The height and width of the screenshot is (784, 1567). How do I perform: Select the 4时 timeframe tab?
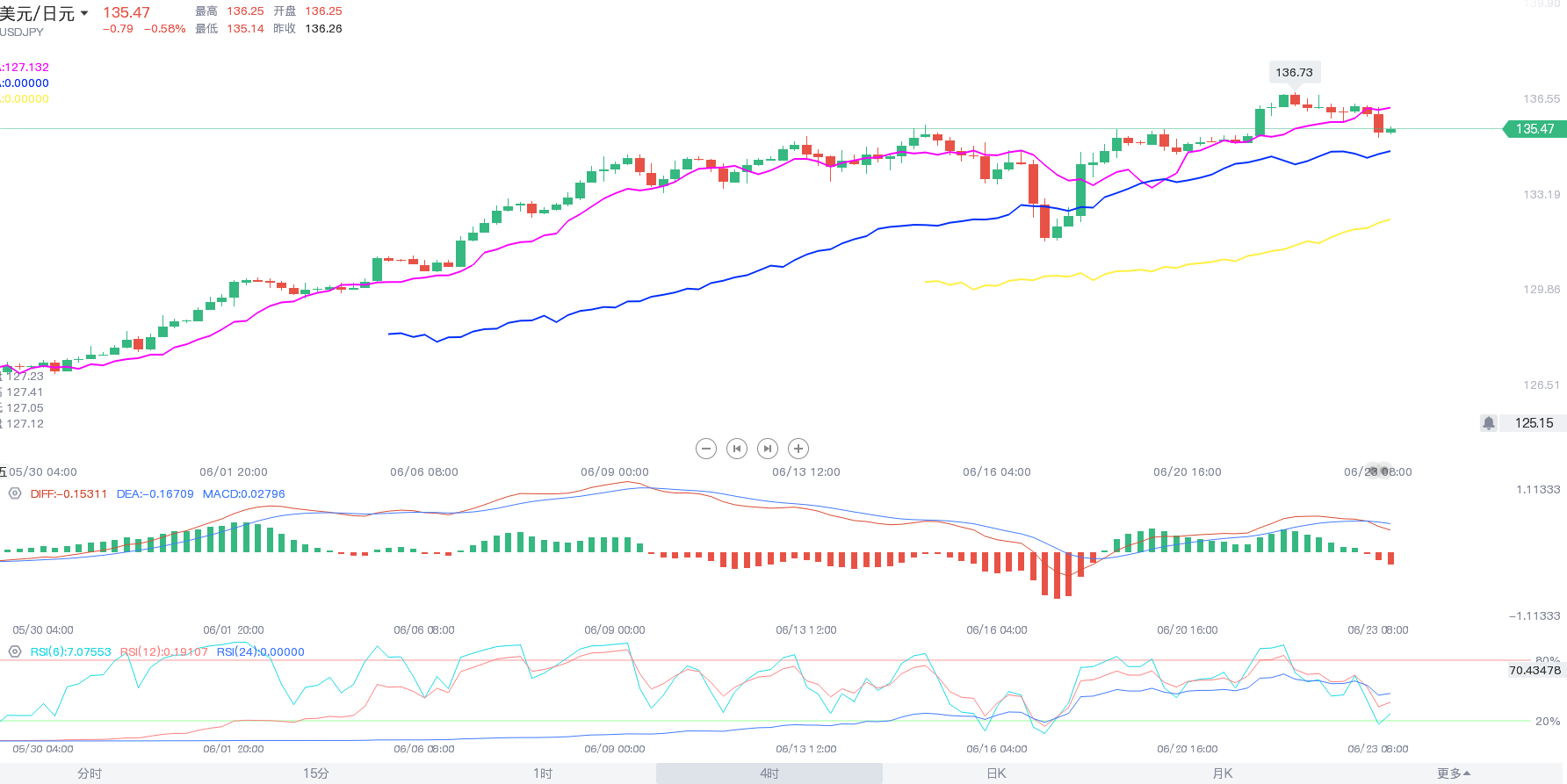tap(769, 773)
